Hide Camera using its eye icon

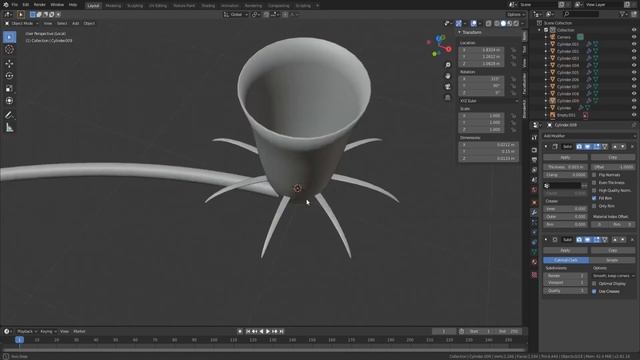(634, 37)
